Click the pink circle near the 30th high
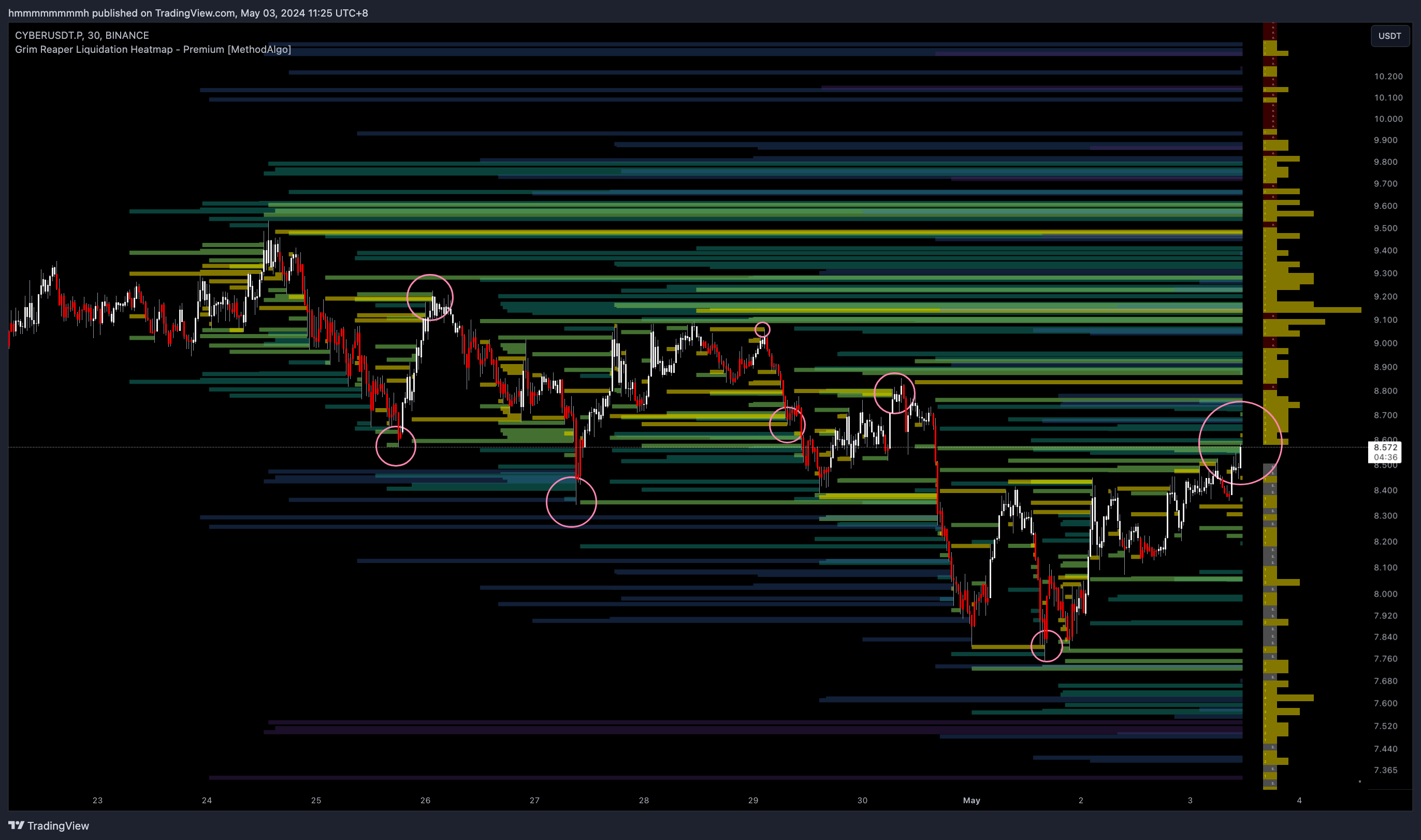Screen dimensions: 1421x840 click(894, 393)
